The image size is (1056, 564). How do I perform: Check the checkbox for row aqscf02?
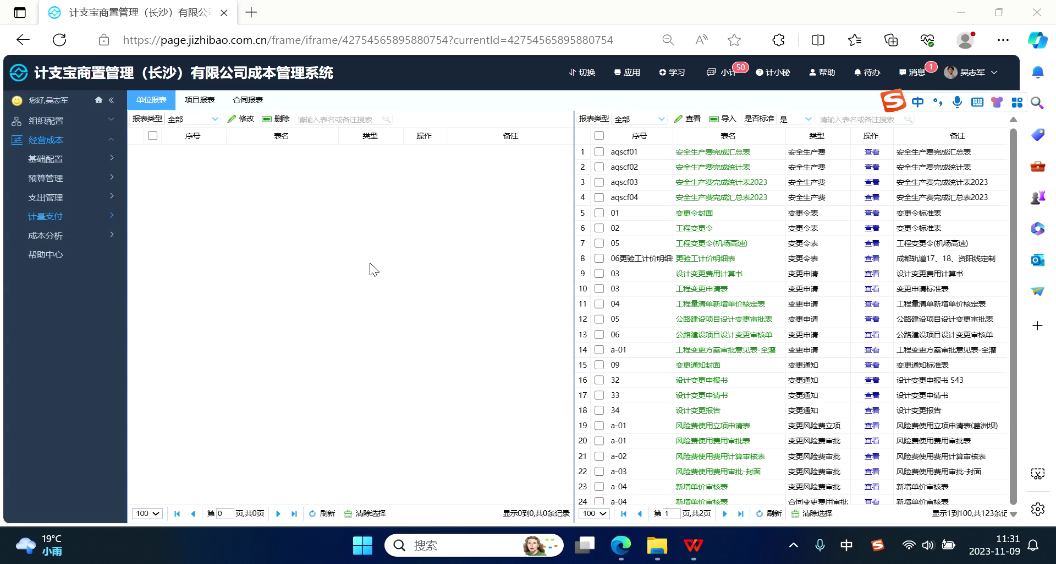(599, 167)
